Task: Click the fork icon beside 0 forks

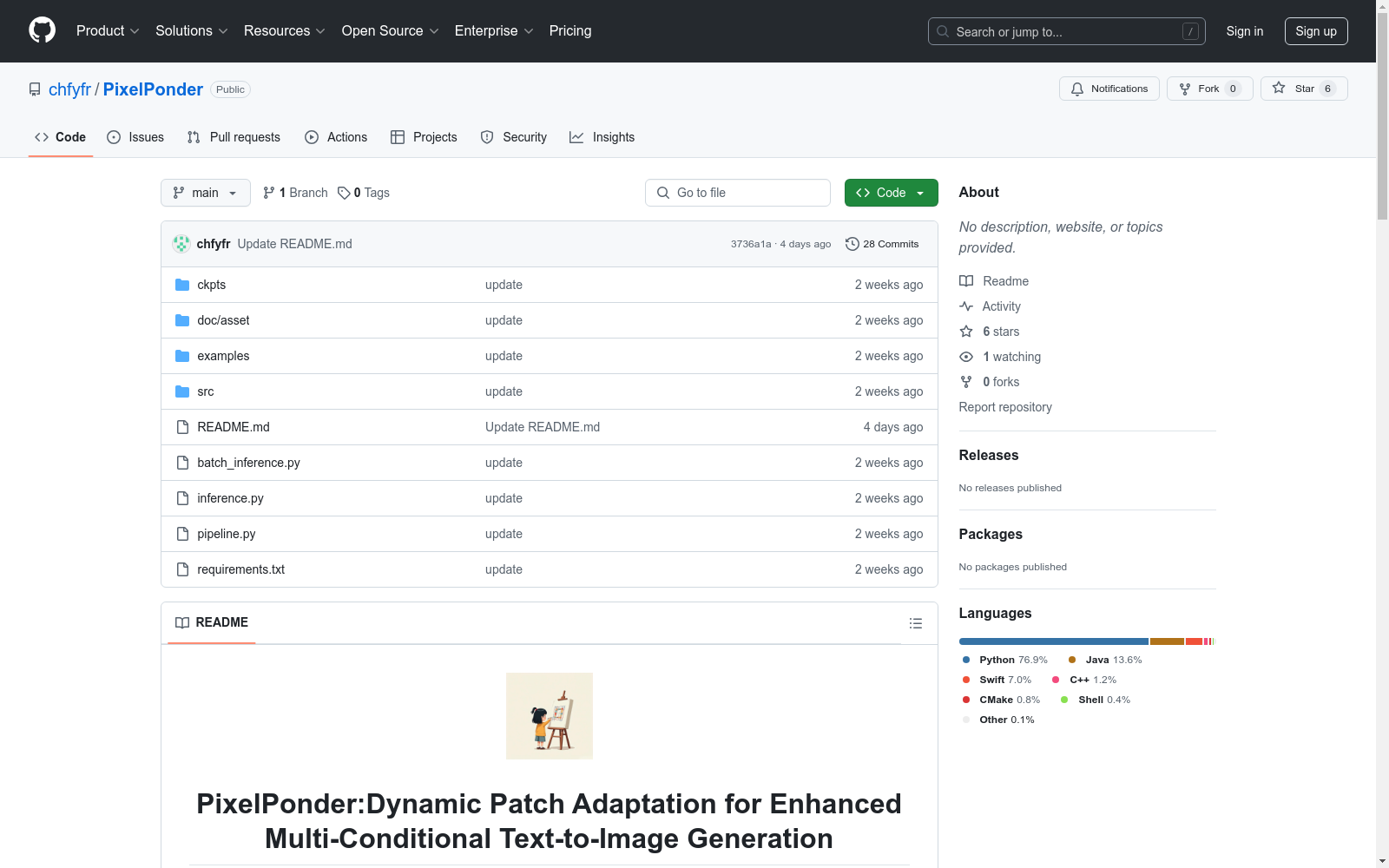Action: [966, 382]
